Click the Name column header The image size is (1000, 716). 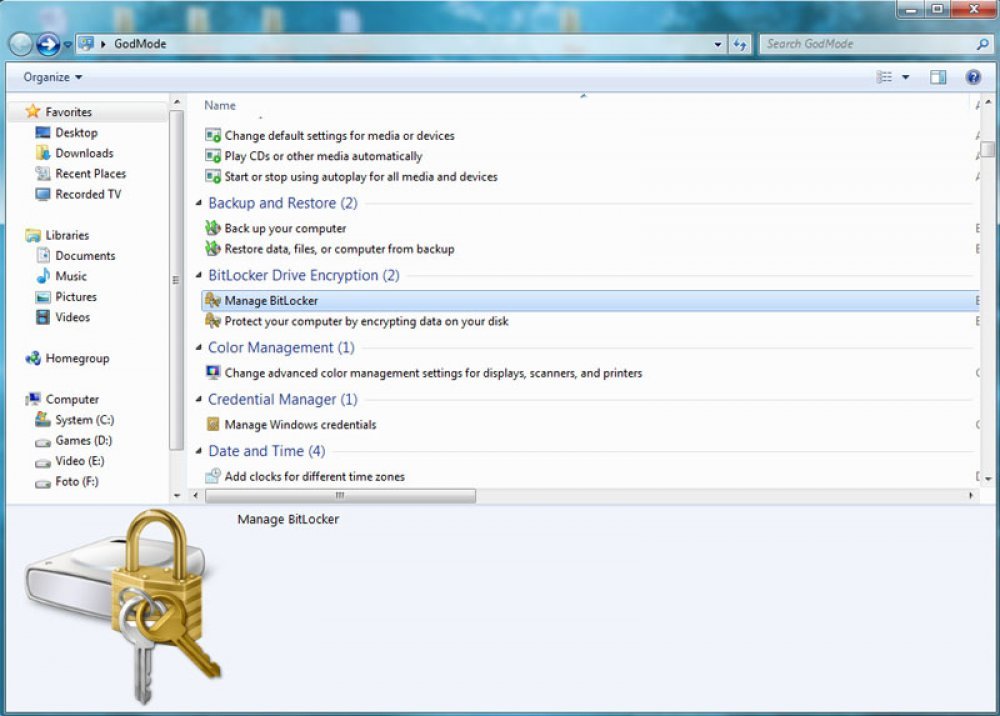(220, 105)
